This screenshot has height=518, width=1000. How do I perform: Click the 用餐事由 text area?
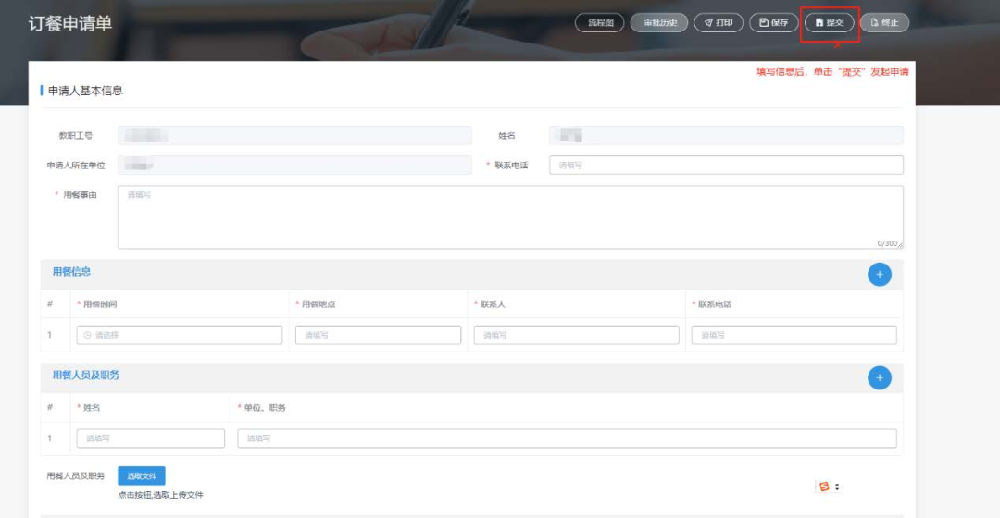[x=510, y=216]
